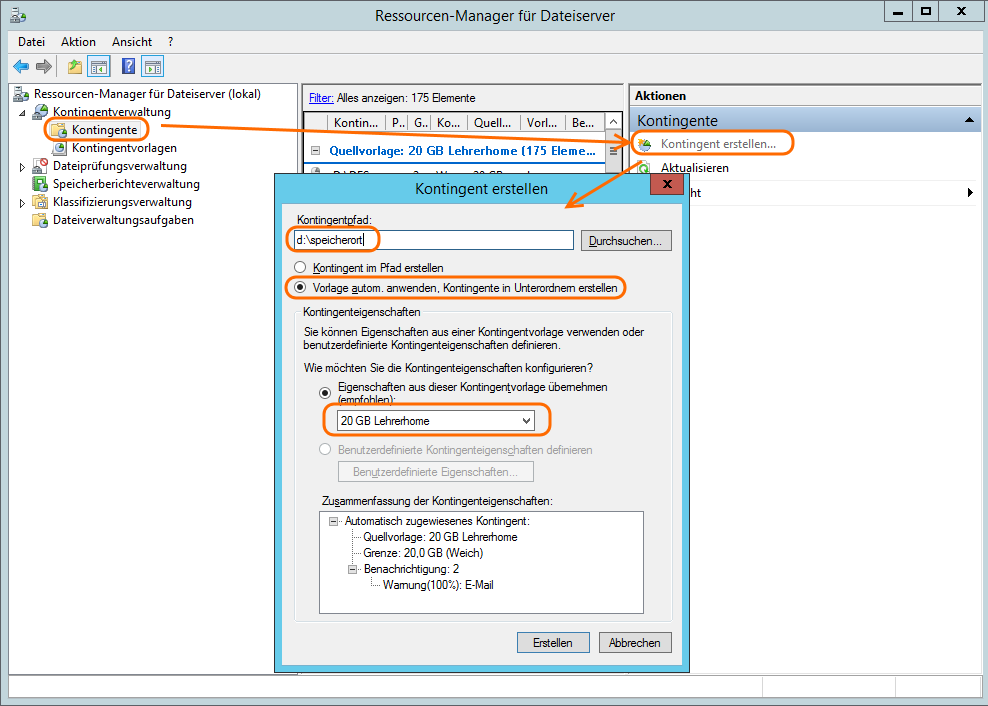Screen dimensions: 988x706
Task: Expand the Dateiprüfungsverwaltung tree node
Action: 23,167
